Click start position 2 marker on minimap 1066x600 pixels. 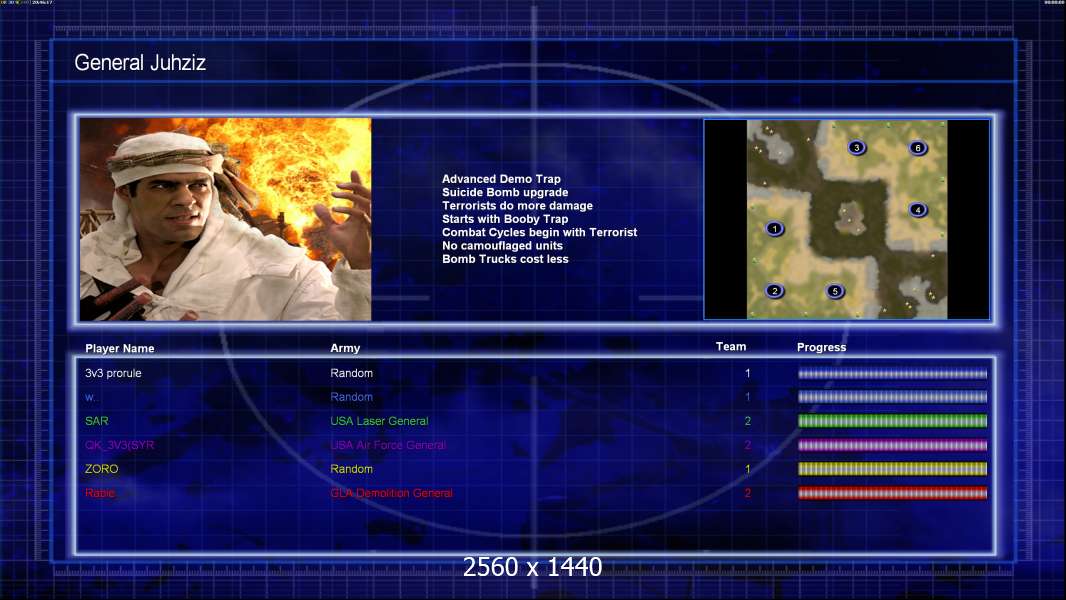(x=774, y=291)
